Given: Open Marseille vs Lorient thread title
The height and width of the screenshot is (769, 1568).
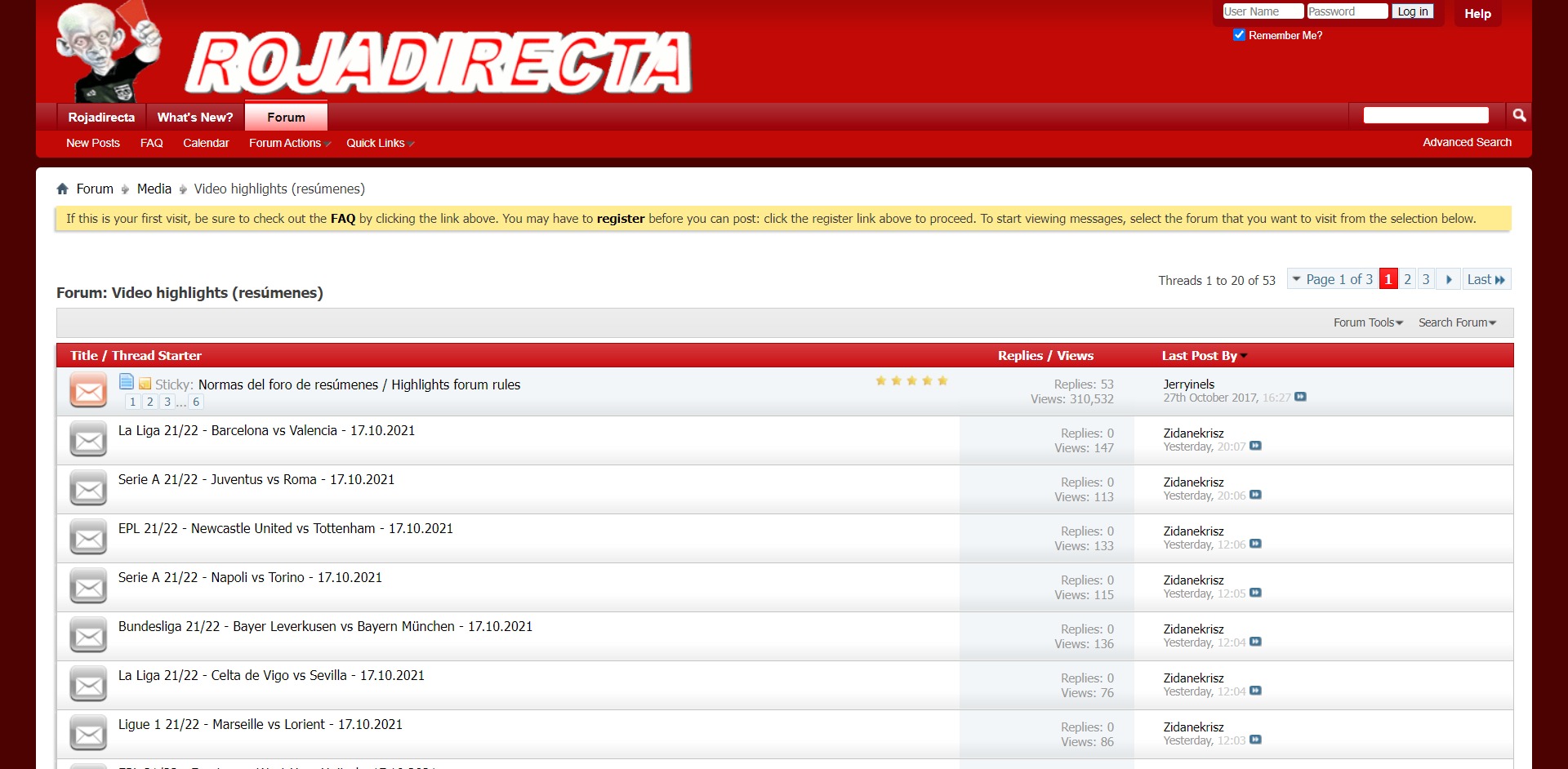Looking at the screenshot, I should [261, 725].
